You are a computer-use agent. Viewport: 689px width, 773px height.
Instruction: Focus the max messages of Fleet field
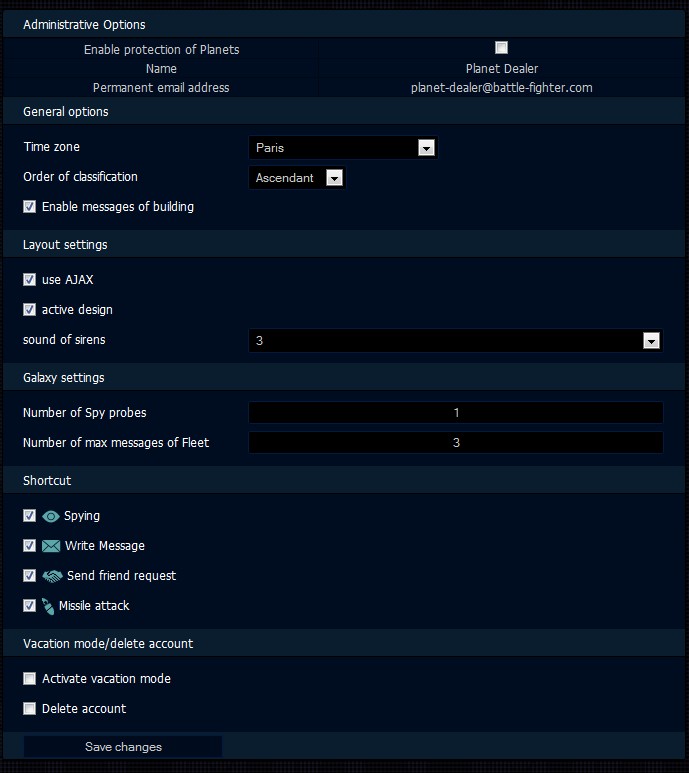pos(455,442)
